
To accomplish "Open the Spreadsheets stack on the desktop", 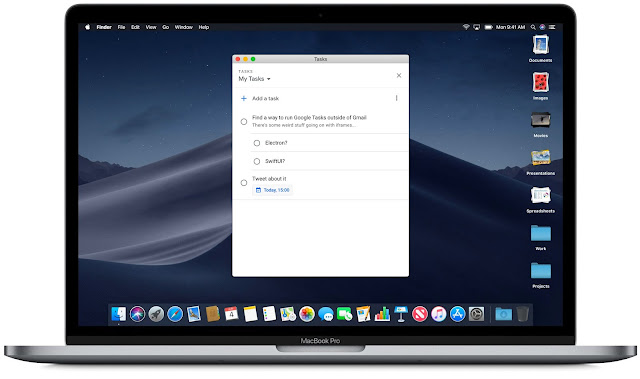I will (x=540, y=195).
